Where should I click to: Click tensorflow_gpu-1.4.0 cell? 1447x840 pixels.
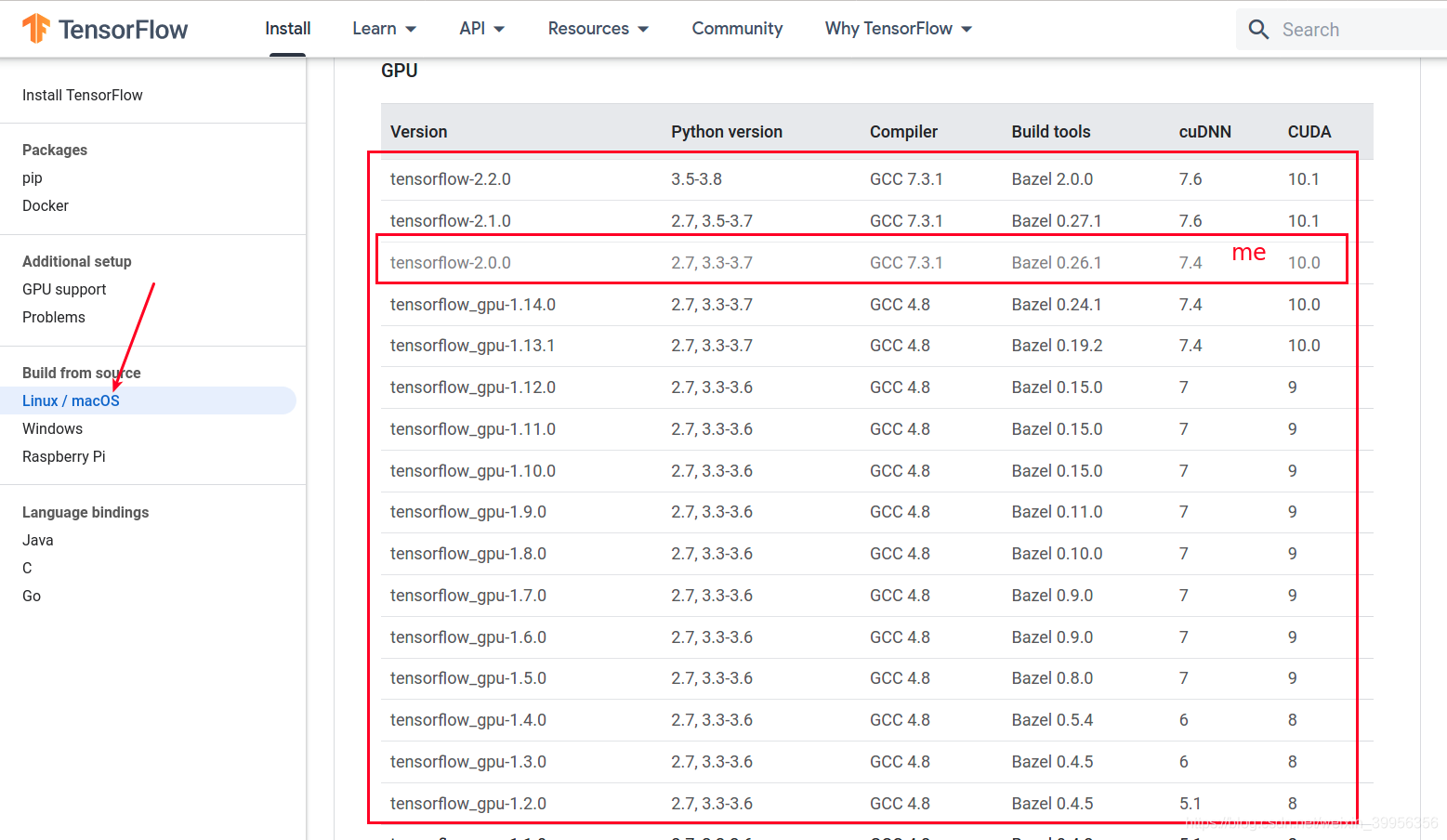[468, 720]
